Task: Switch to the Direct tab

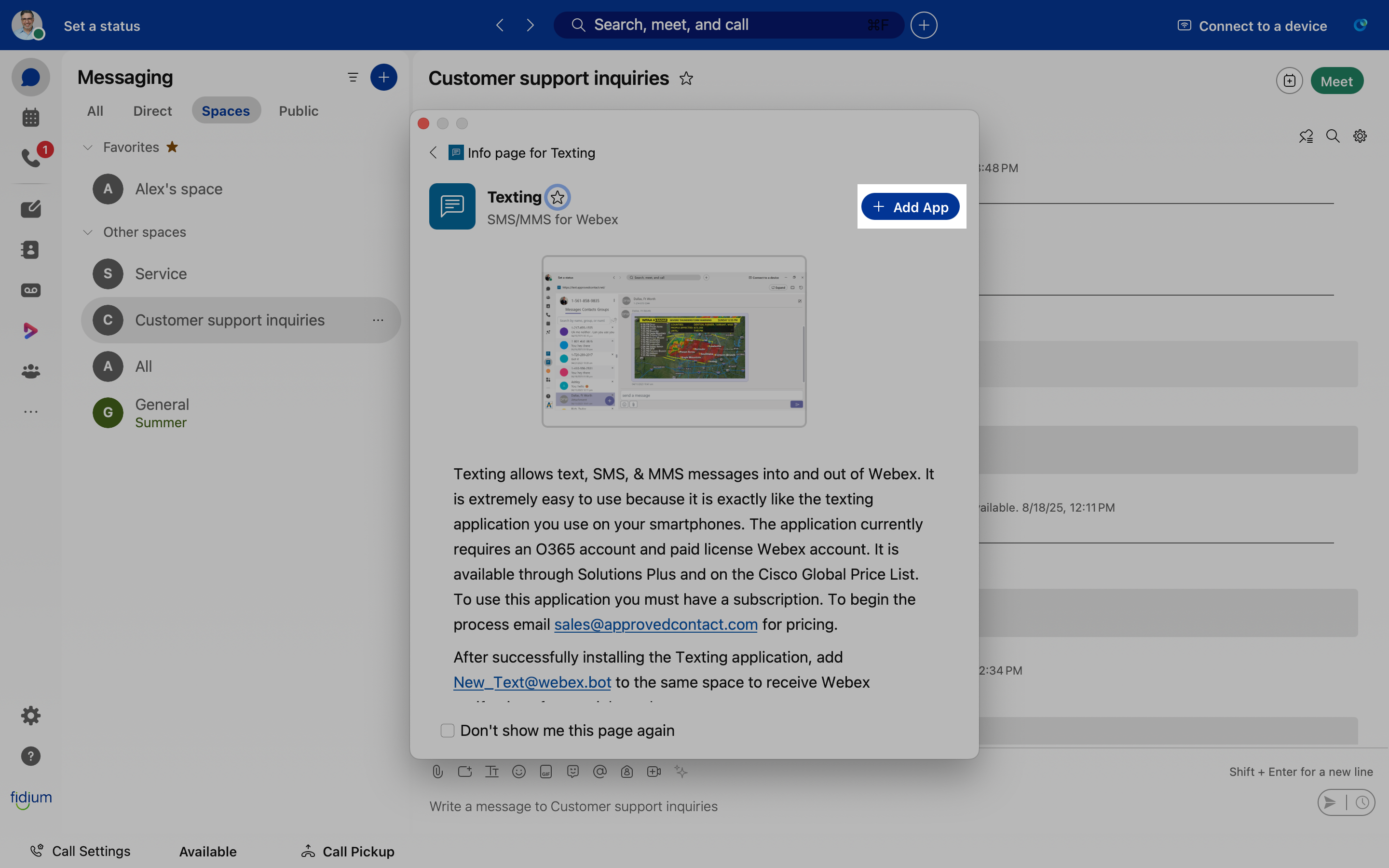Action: [152, 111]
